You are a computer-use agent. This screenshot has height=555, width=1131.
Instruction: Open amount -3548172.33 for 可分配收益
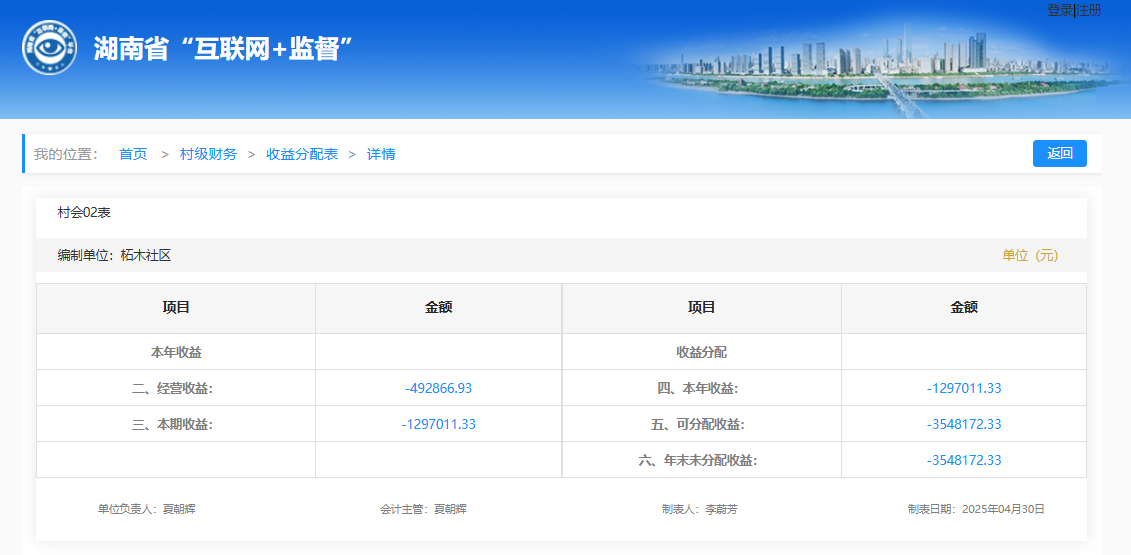tap(964, 424)
